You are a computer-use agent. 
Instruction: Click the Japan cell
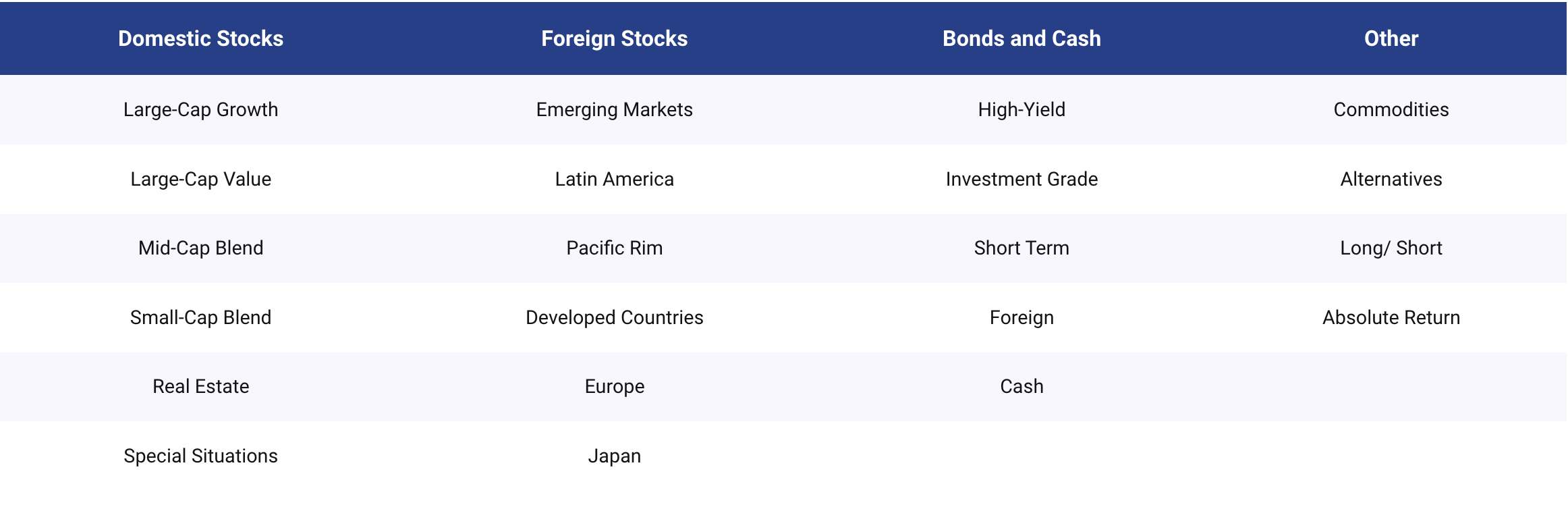coord(614,456)
